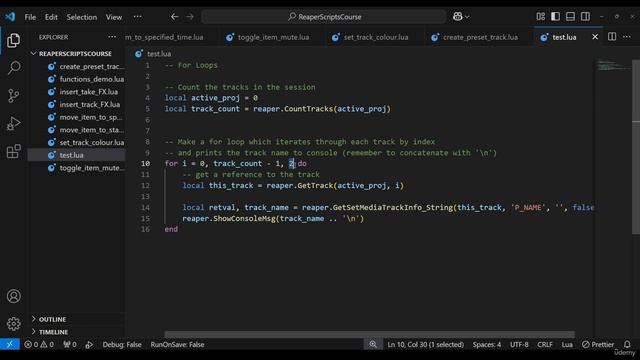Click line number 12 in gutter

145,185
